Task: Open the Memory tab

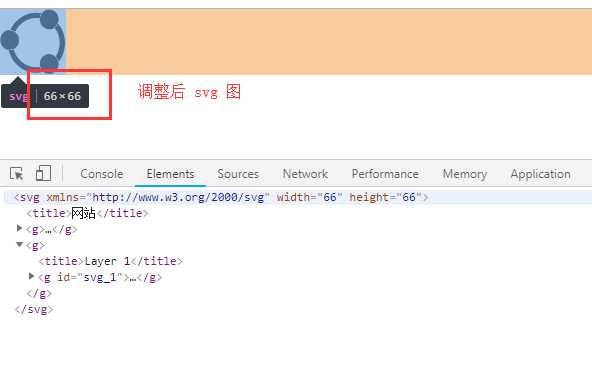Action: click(465, 174)
